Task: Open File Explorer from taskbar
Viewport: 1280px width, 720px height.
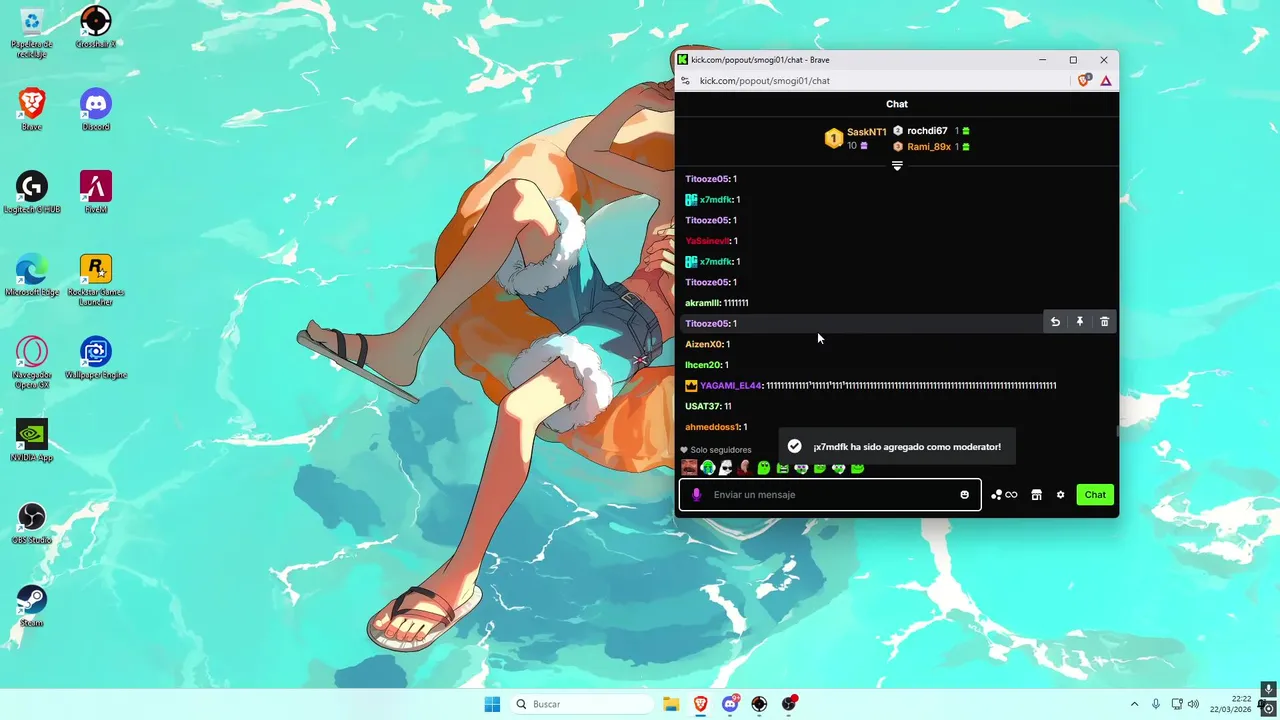Action: 671,705
